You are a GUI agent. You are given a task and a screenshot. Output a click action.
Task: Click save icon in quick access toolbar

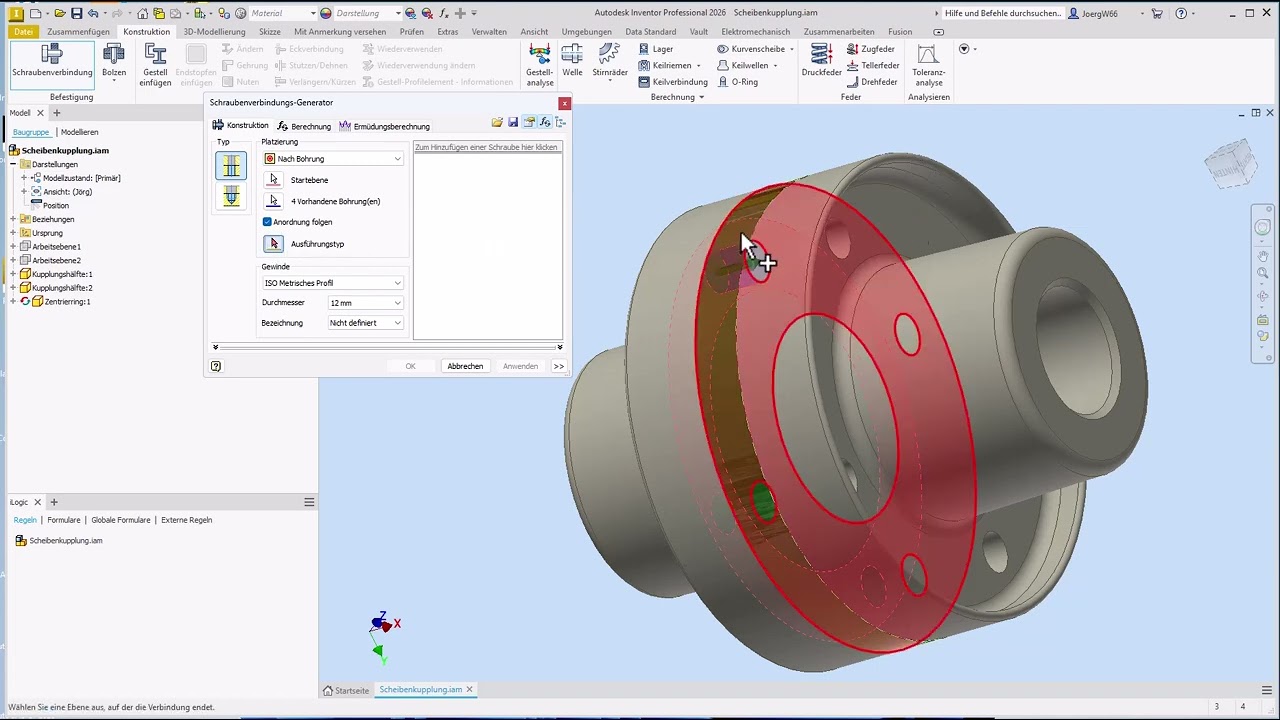pos(76,13)
